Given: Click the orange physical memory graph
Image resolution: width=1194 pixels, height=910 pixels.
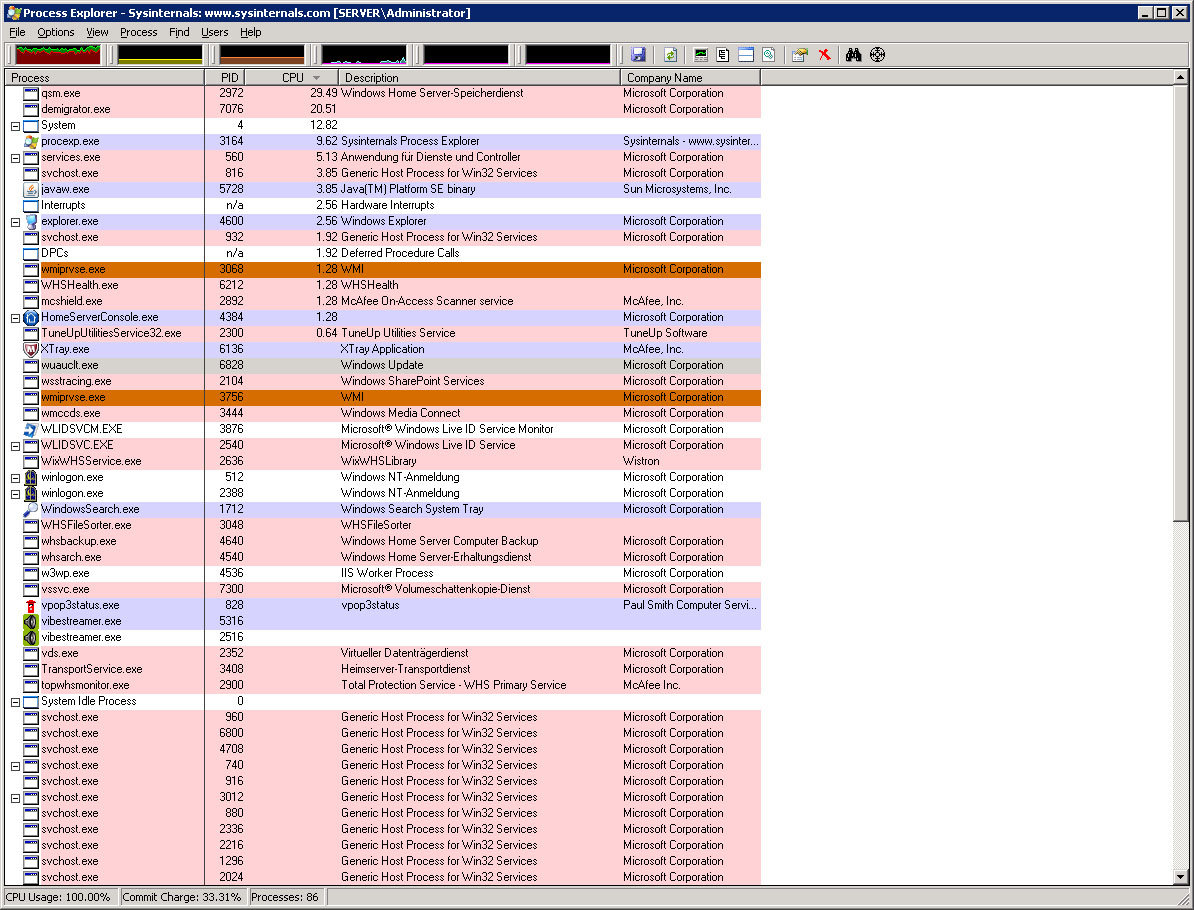Looking at the screenshot, I should [262, 55].
